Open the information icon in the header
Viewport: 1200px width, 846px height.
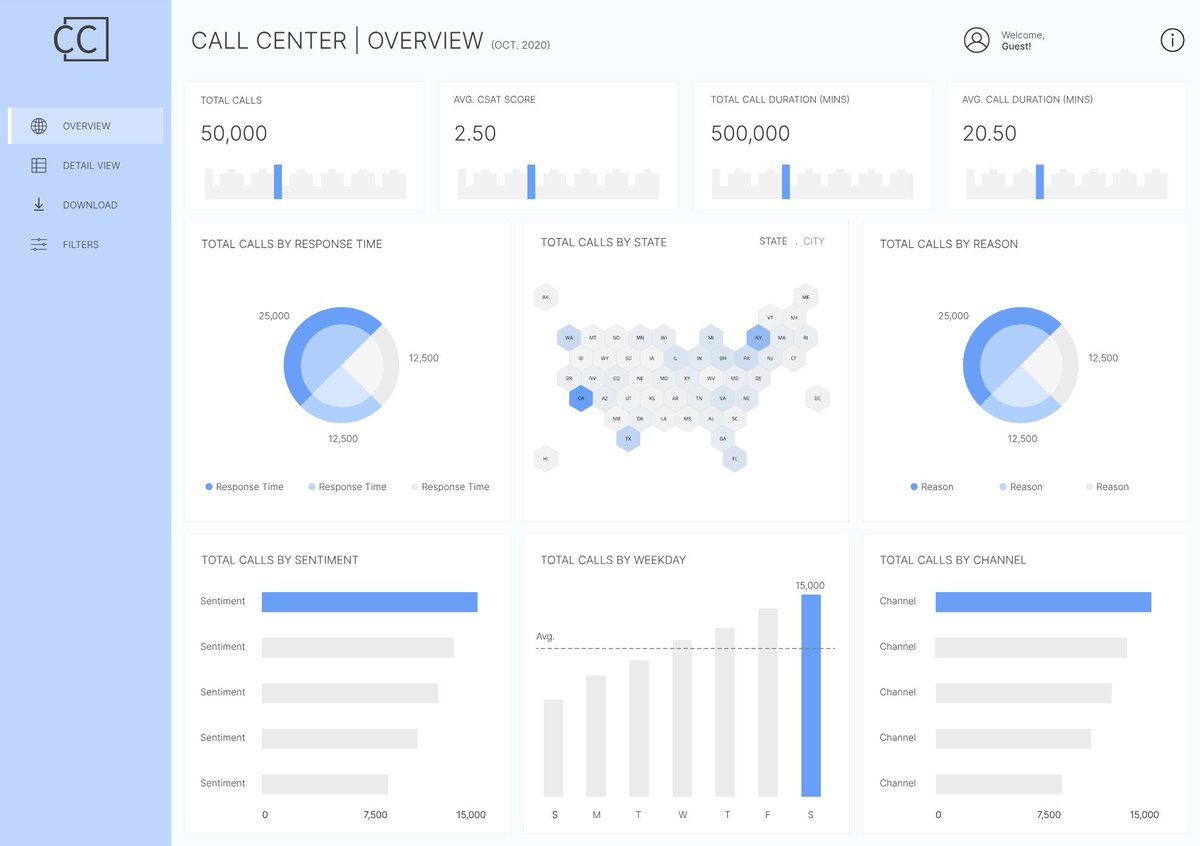coord(1172,40)
